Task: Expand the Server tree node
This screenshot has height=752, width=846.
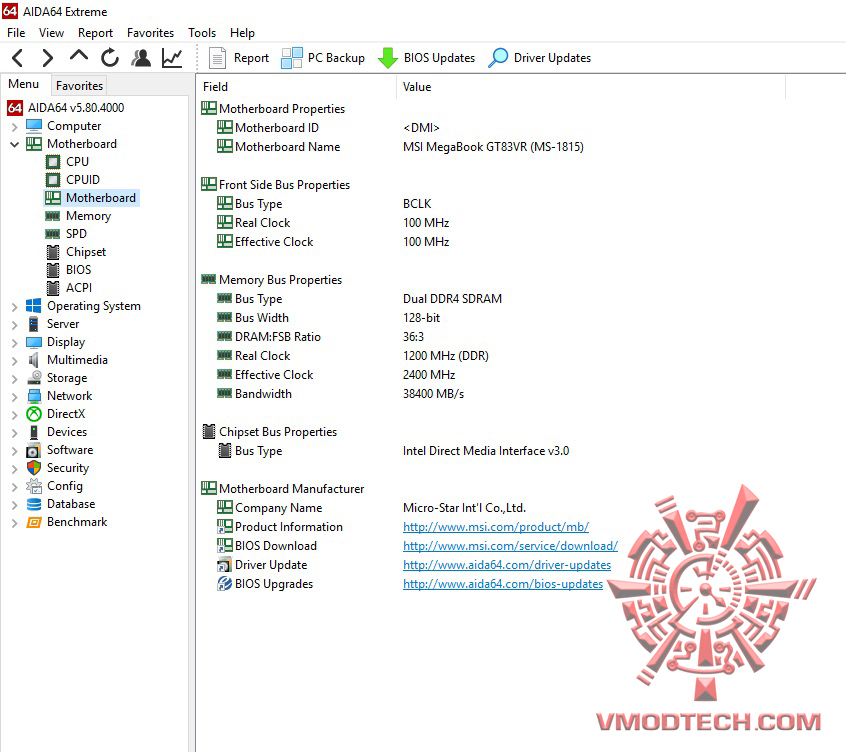Action: (15, 325)
